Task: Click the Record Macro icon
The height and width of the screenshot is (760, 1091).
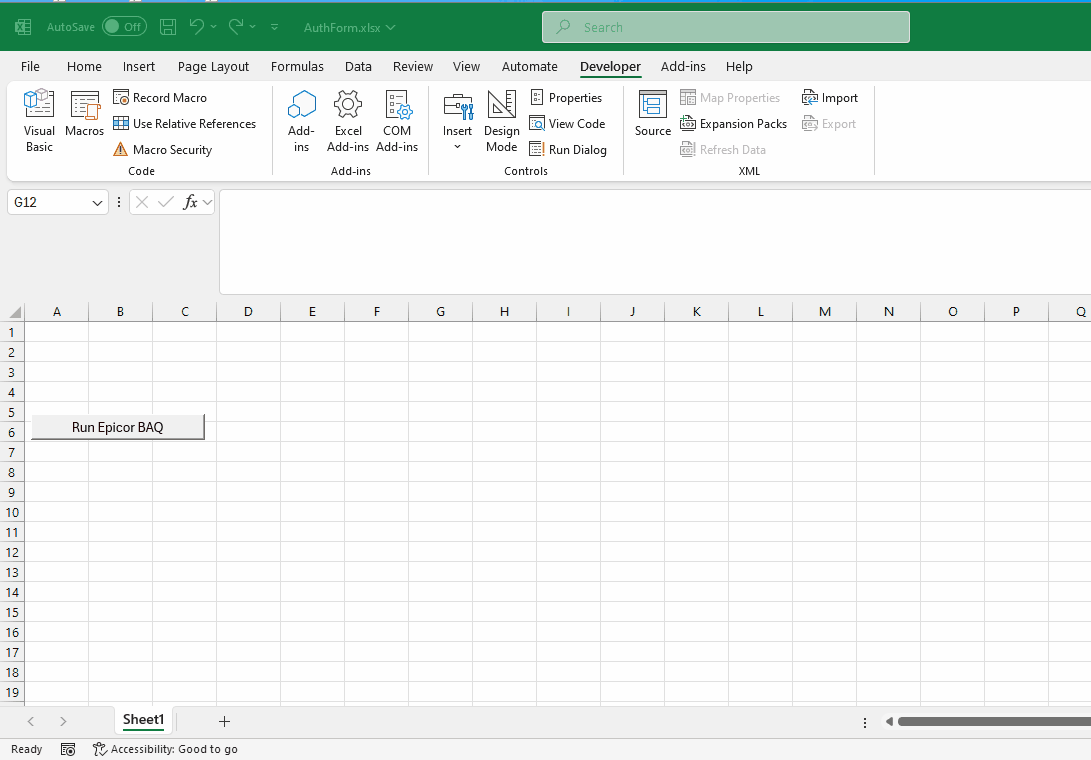Action: pos(121,98)
